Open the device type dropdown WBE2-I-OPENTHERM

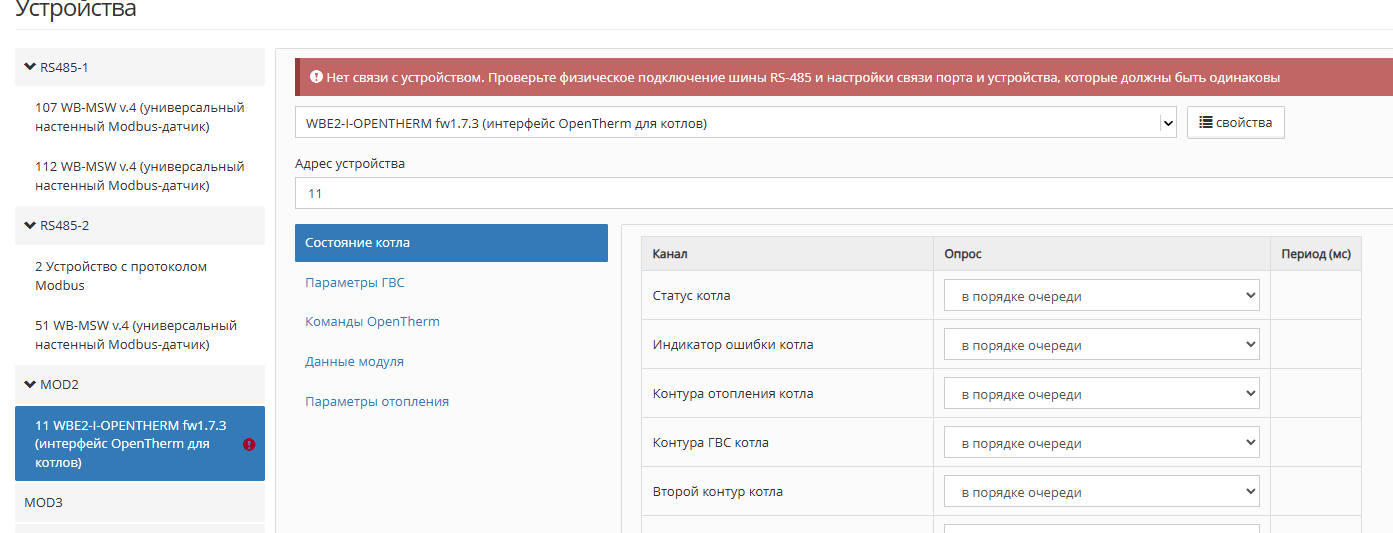tap(736, 123)
